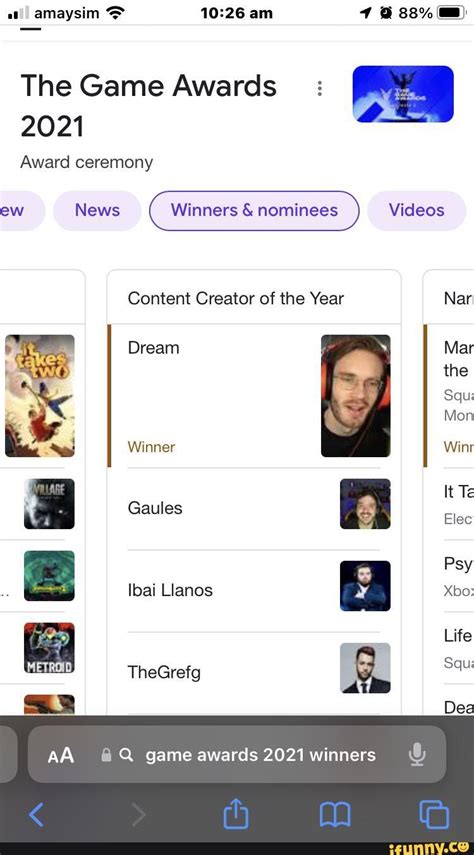Viewport: 474px width, 855px height.
Task: Tap the address bar search text
Action: click(260, 755)
